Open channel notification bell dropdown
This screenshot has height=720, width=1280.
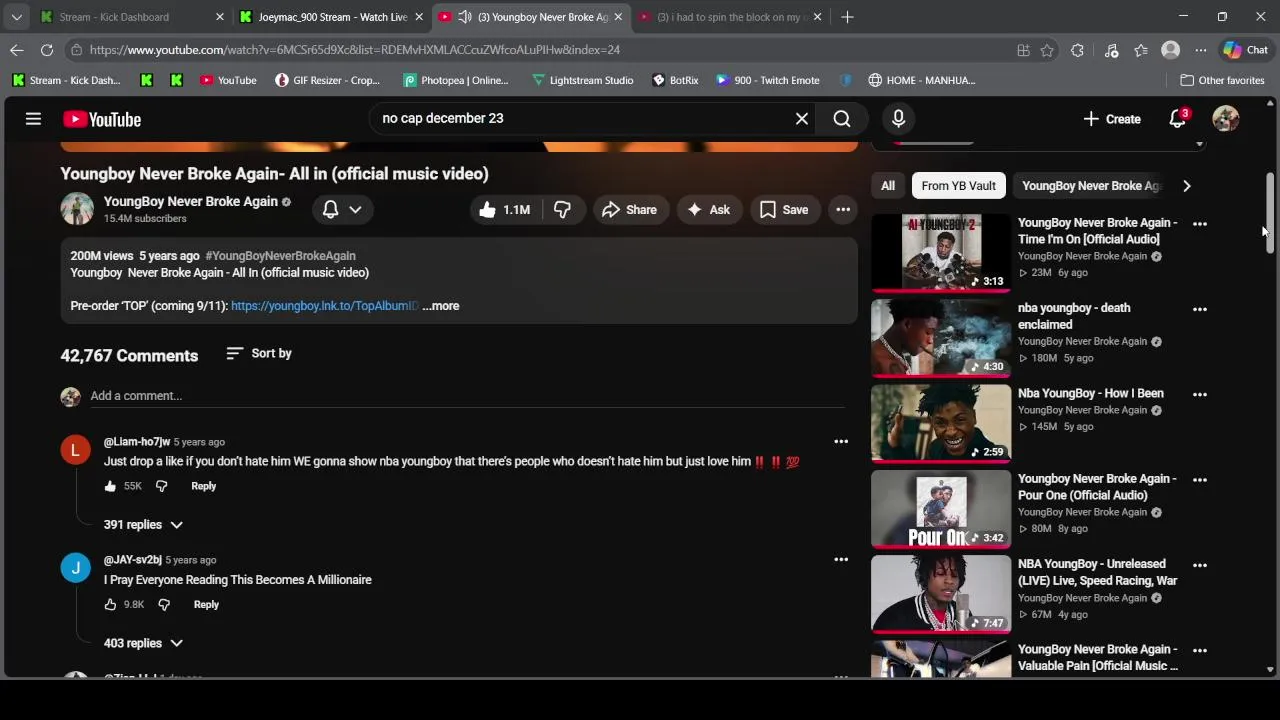341,210
